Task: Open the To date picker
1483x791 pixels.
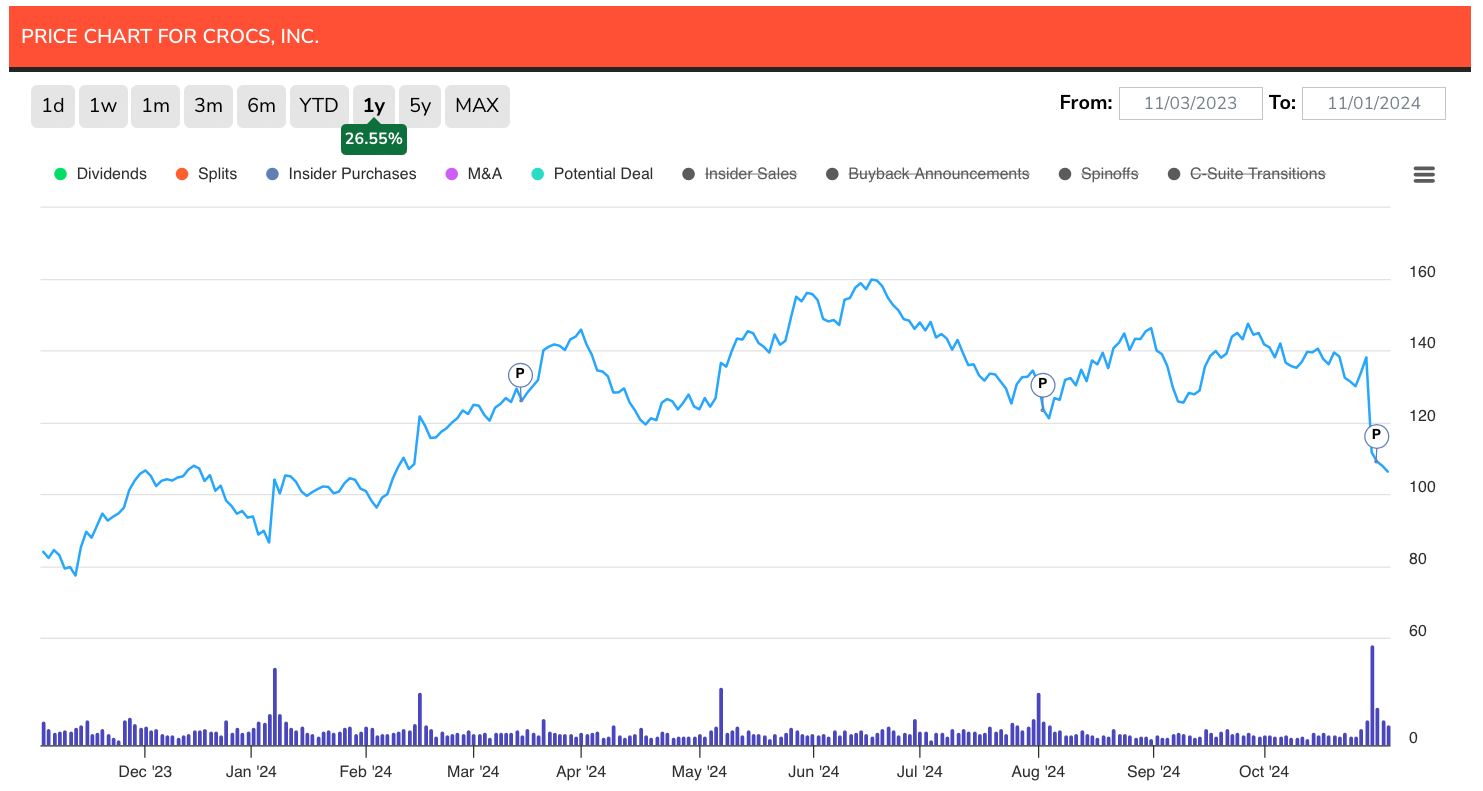Action: pos(1374,102)
